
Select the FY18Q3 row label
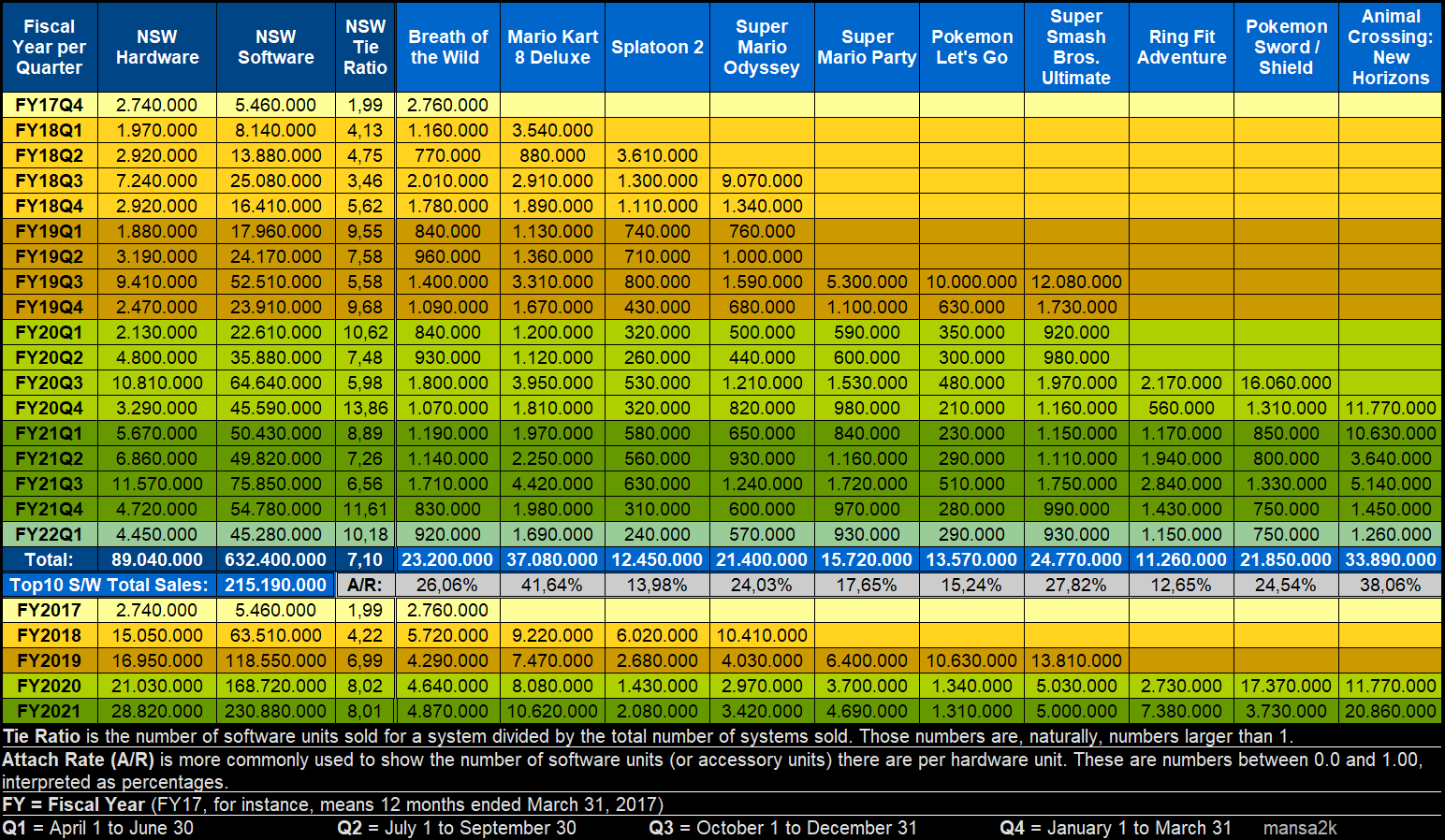50,181
